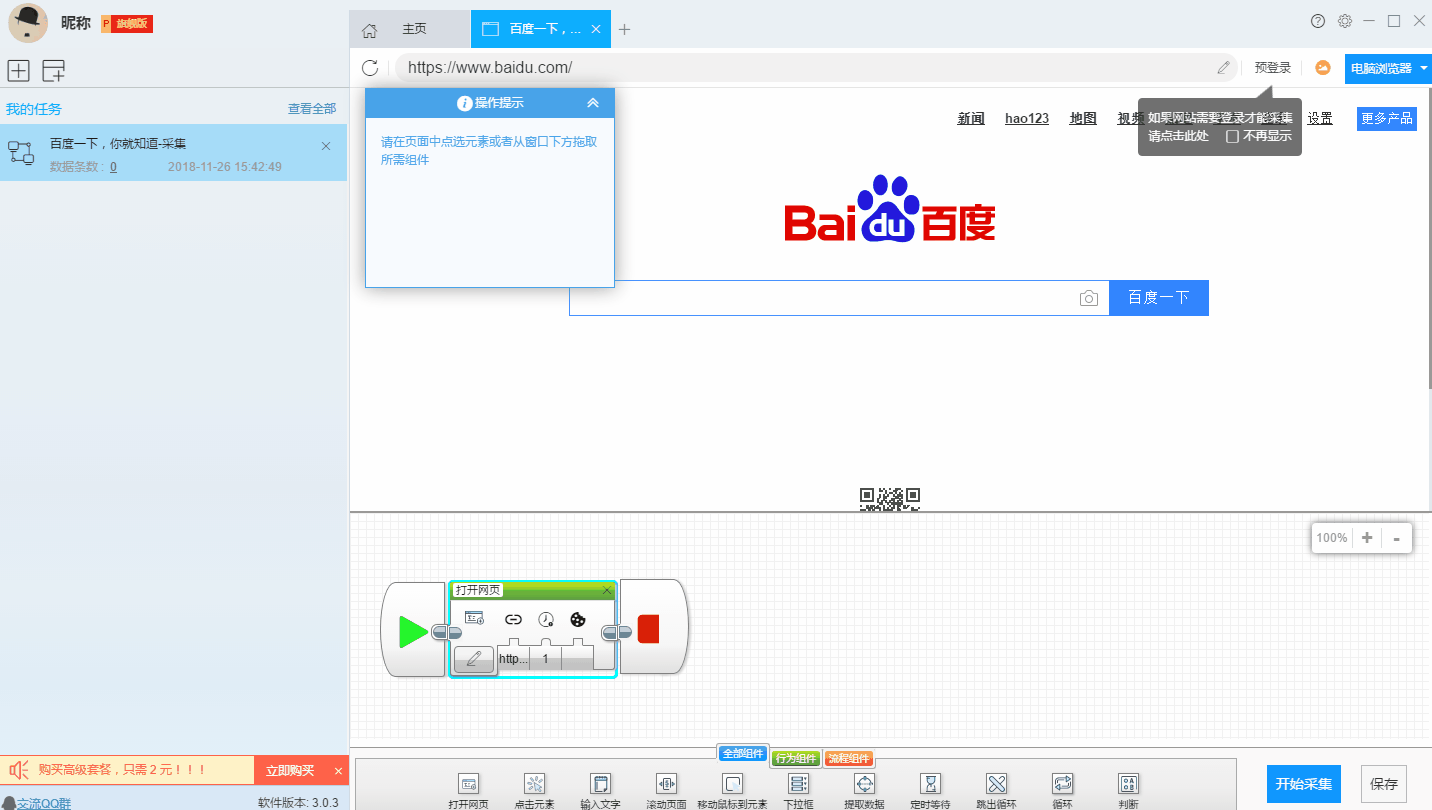Switch to the 行为组件 component tab

[x=798, y=757]
